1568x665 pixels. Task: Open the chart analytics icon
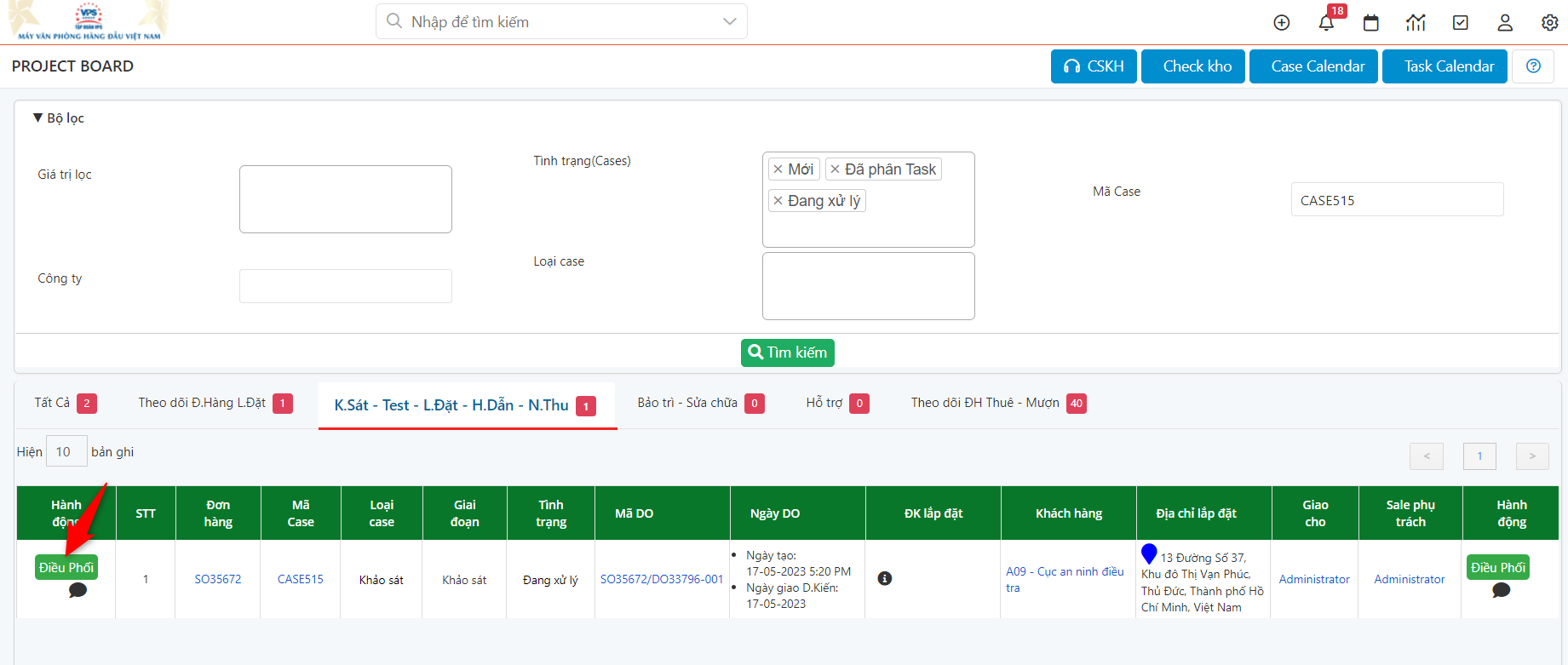(x=1416, y=23)
